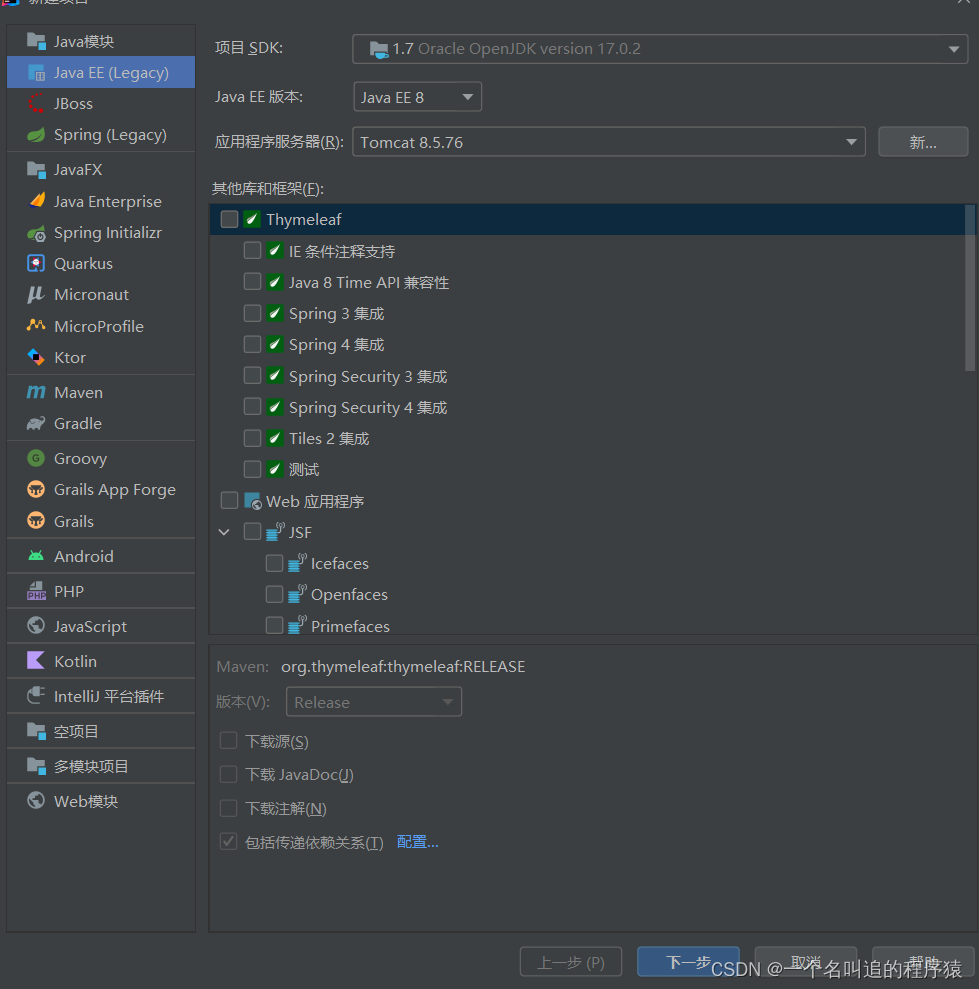Open the 版本 Release dropdown

[373, 702]
